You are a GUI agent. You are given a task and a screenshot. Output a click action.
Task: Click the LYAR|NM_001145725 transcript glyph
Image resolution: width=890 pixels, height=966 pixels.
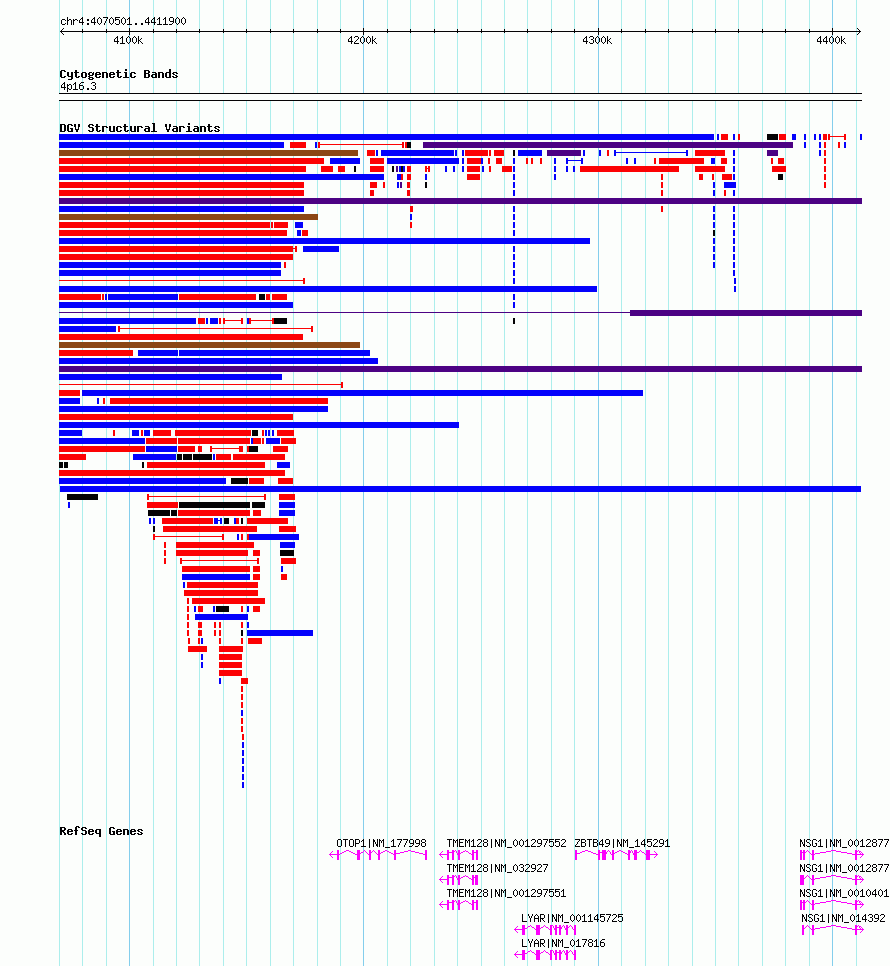click(x=546, y=930)
